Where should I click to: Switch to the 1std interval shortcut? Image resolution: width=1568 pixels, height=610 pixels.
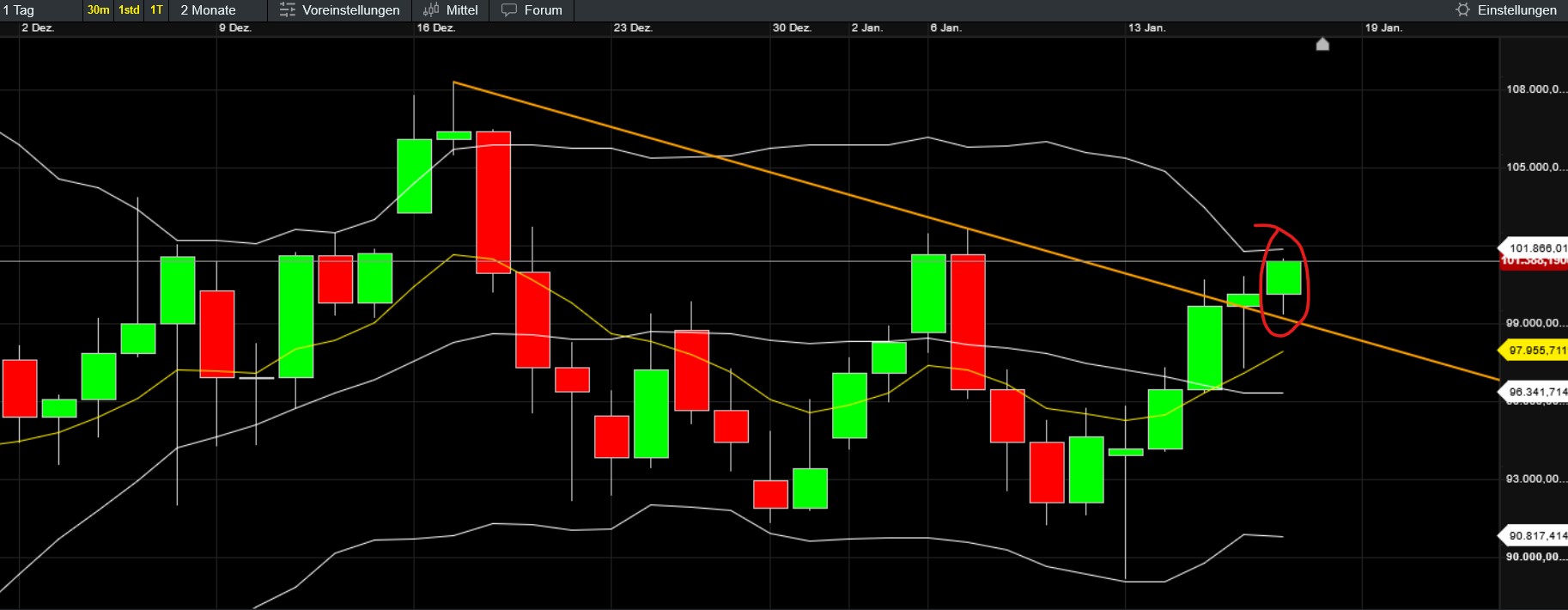click(129, 10)
